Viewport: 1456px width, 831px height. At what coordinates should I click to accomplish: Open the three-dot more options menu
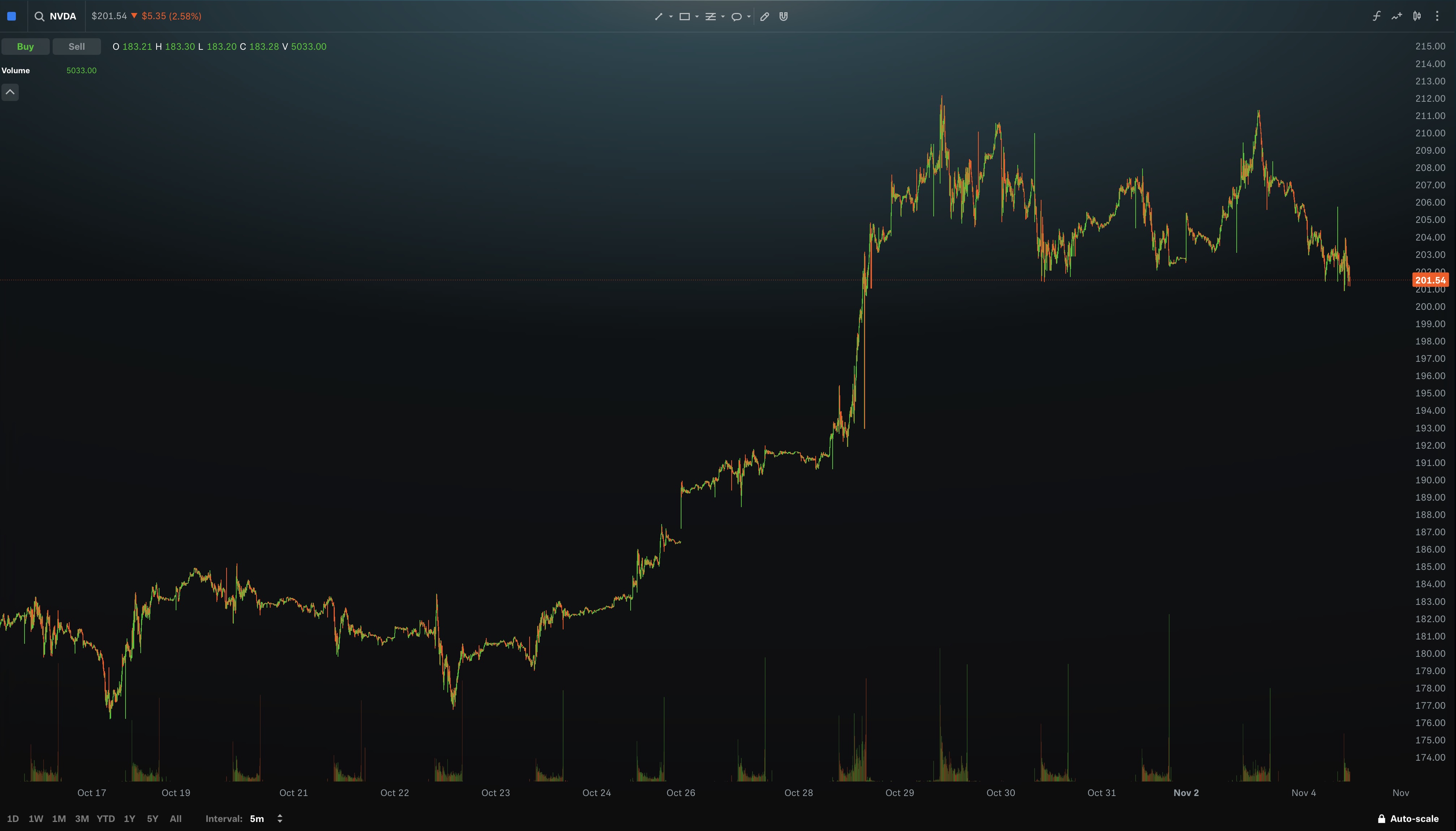[x=1437, y=16]
